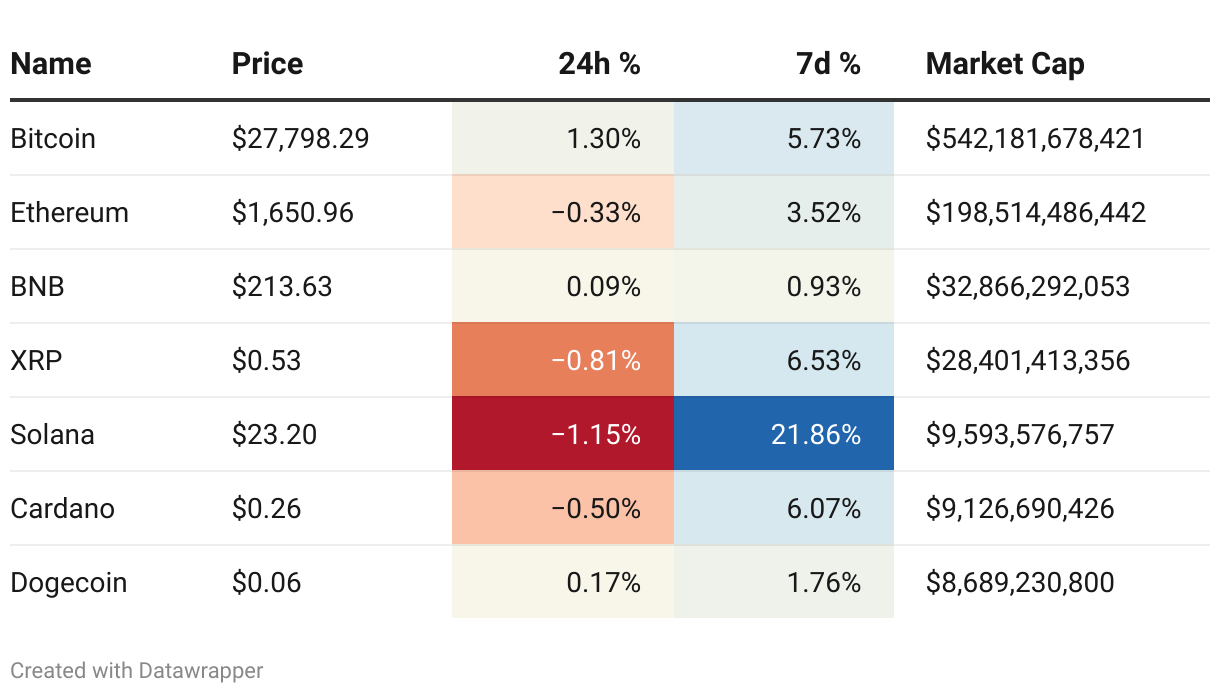The height and width of the screenshot is (694, 1220).
Task: Click BNB's $213.63 price cell
Action: coord(282,286)
